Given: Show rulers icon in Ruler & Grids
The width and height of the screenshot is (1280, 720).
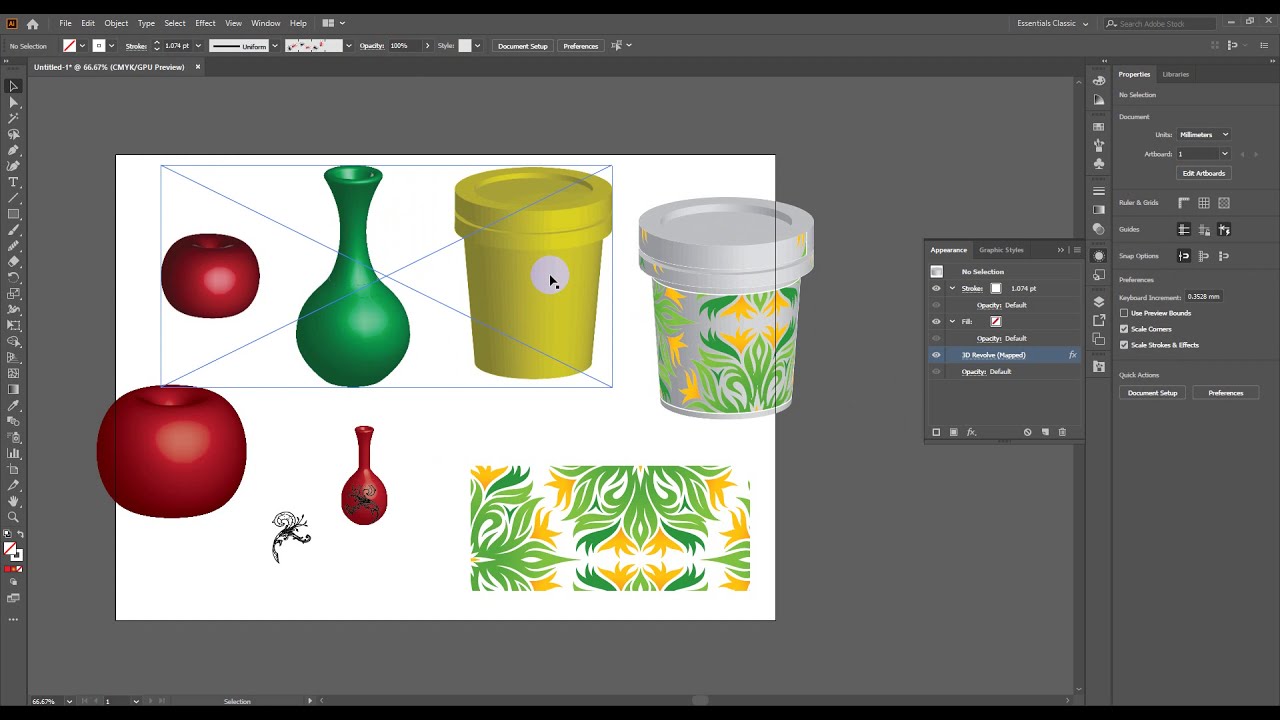Looking at the screenshot, I should [1184, 203].
